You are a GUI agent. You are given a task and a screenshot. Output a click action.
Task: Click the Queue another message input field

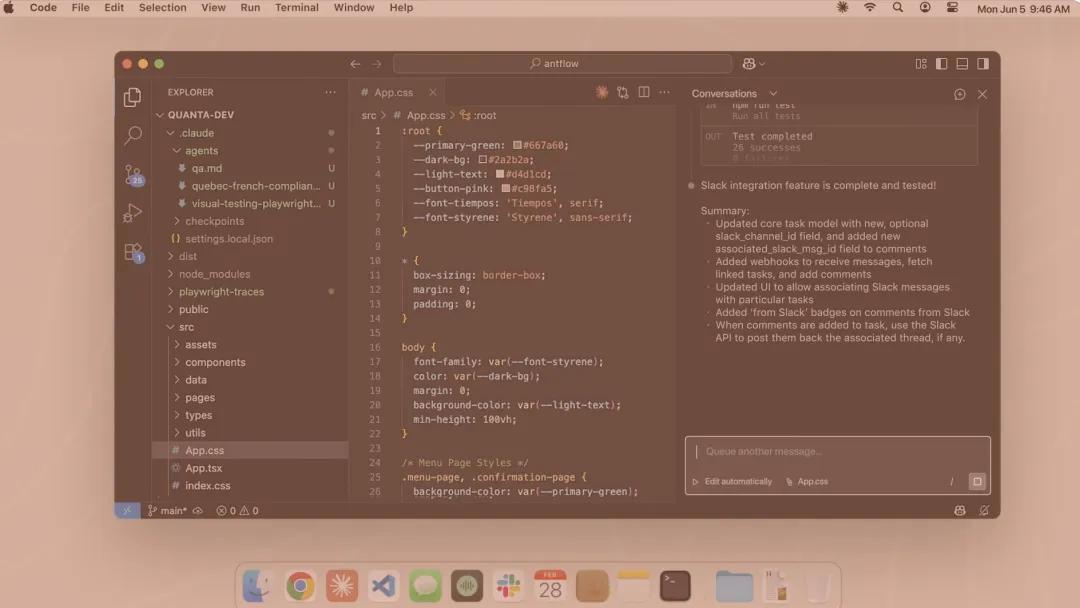(820, 452)
